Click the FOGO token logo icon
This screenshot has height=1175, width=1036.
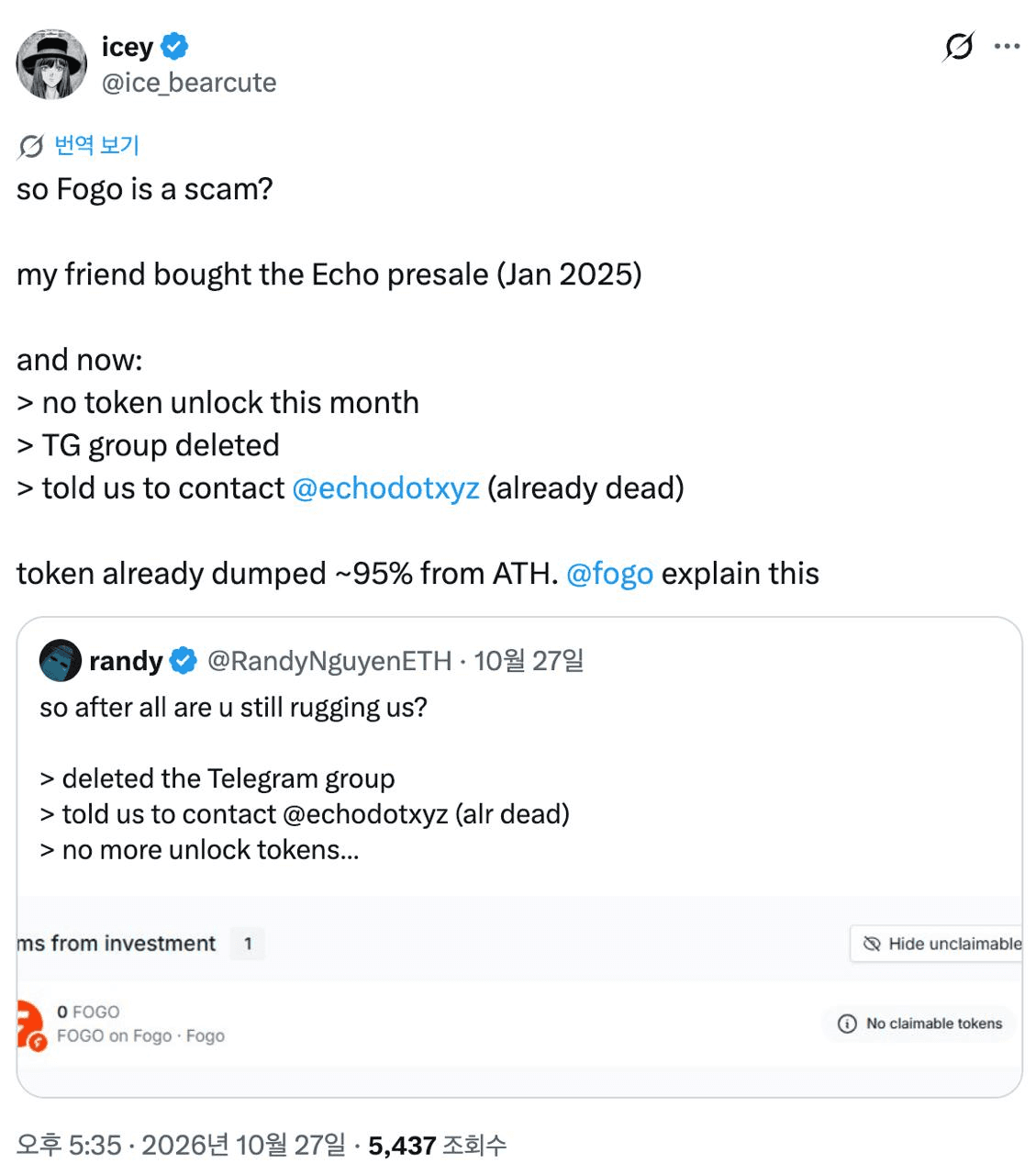click(30, 1024)
